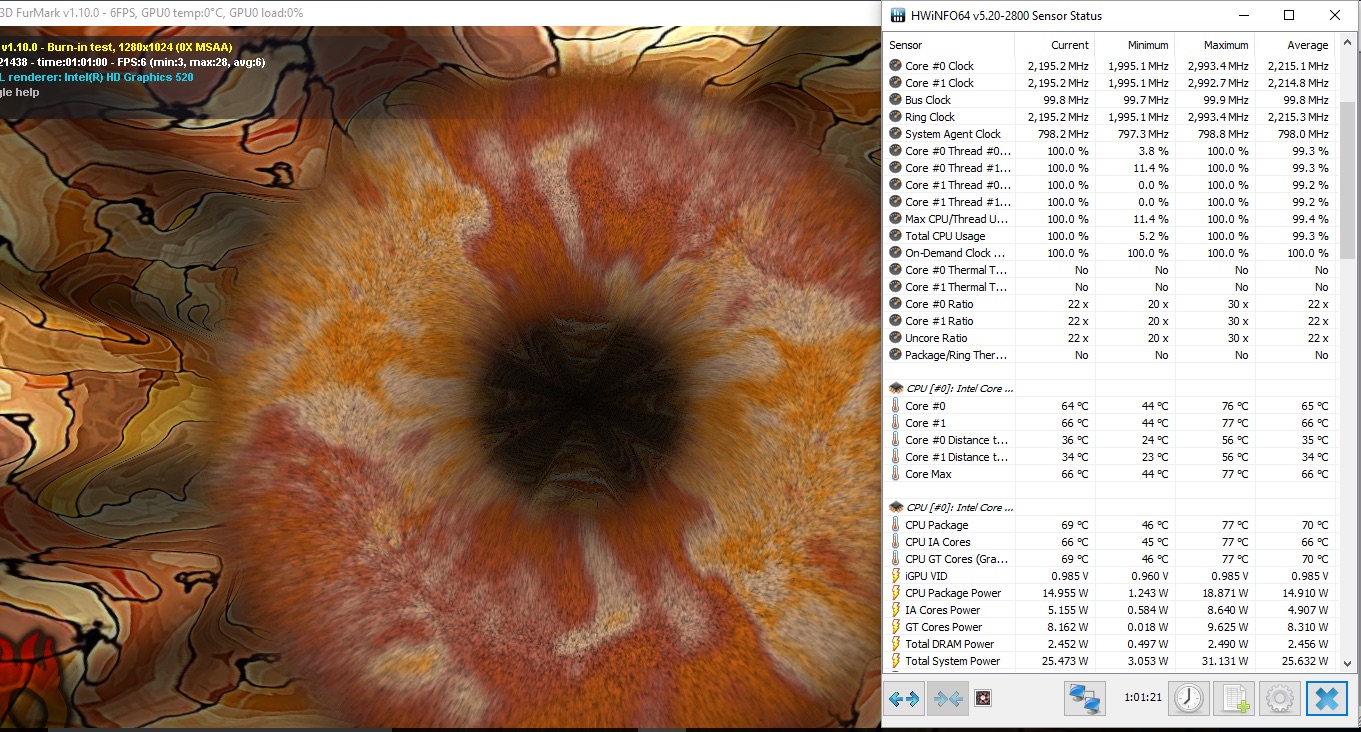Select the Core #0 Thread #0 usage row

[x=1109, y=151]
